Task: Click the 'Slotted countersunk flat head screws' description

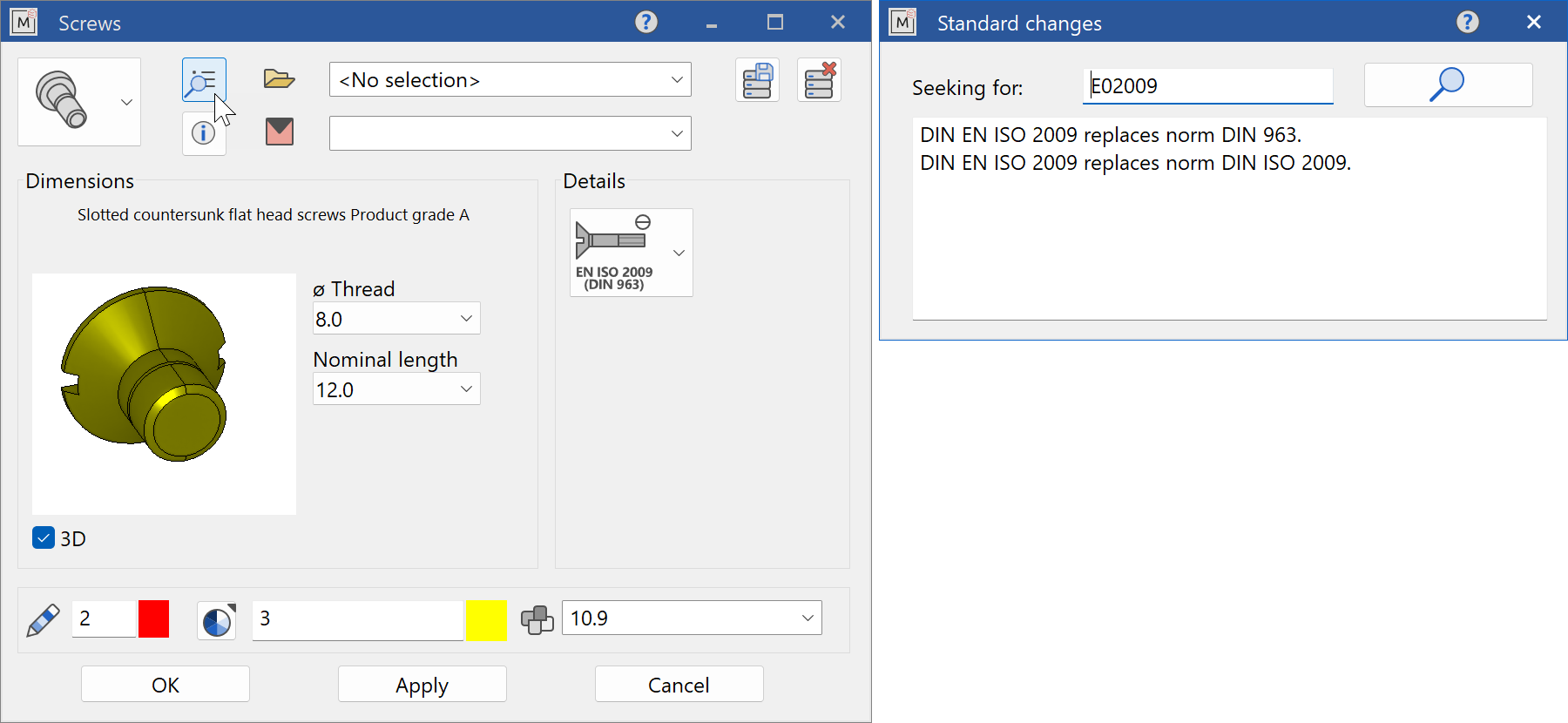Action: pyautogui.click(x=274, y=214)
